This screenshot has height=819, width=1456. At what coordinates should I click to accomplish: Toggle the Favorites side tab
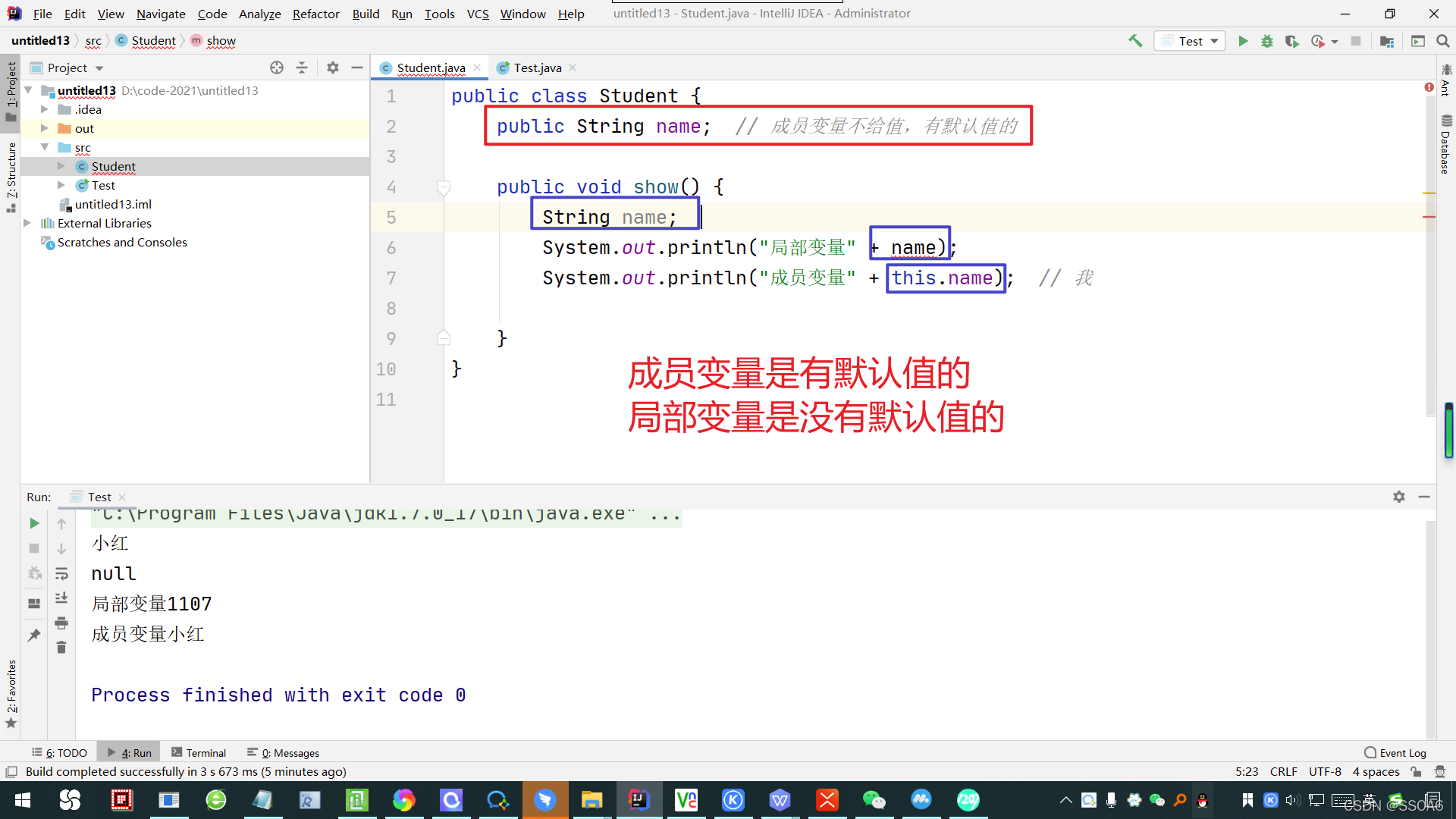11,694
